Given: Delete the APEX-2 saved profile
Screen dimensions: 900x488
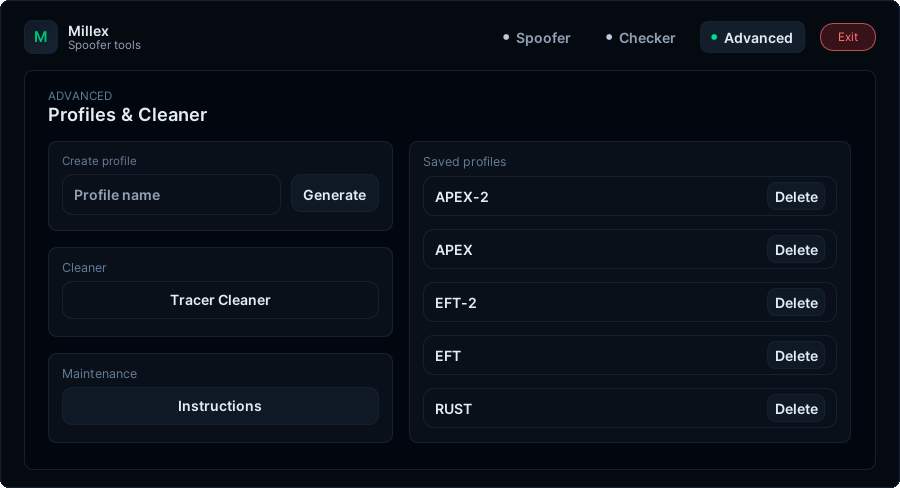Looking at the screenshot, I should click(x=796, y=197).
